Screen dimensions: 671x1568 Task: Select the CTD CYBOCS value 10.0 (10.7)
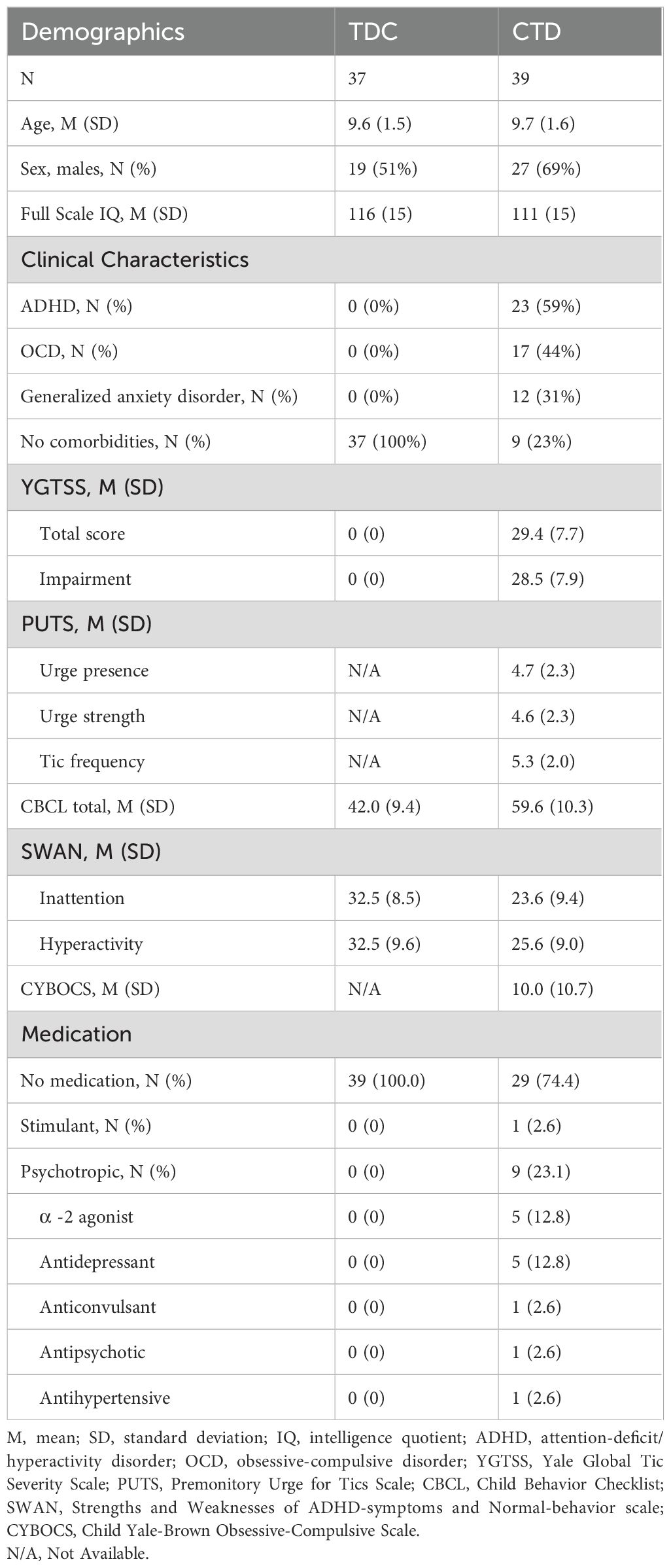(553, 989)
